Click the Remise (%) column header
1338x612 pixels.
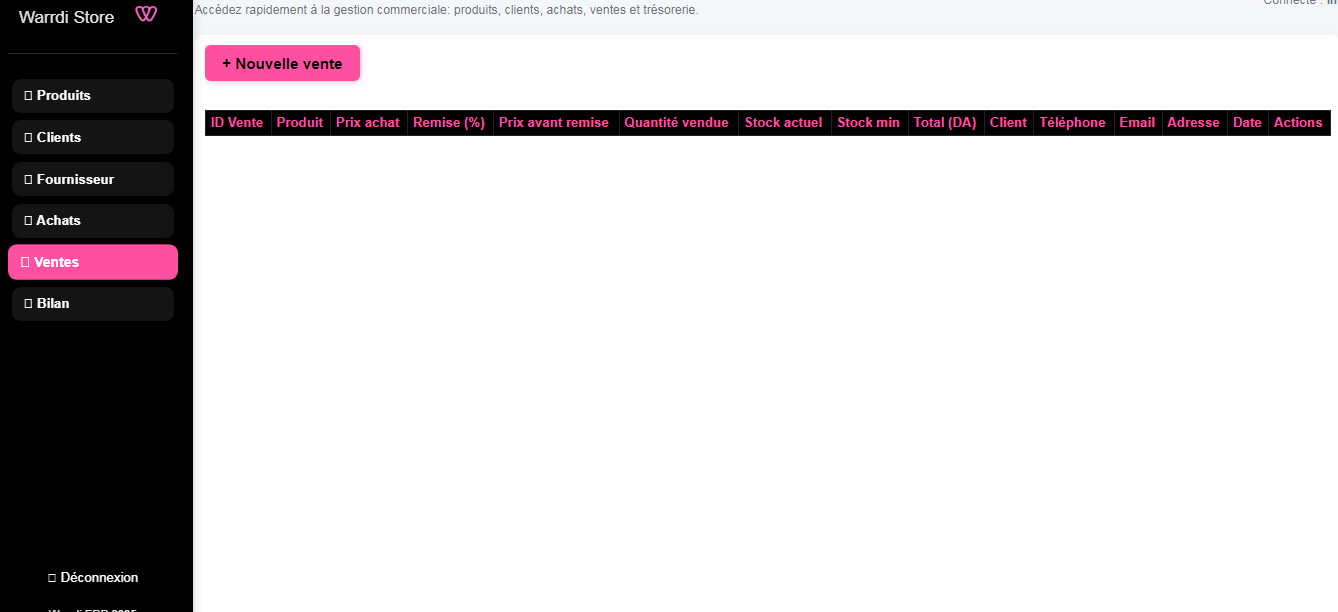(448, 122)
